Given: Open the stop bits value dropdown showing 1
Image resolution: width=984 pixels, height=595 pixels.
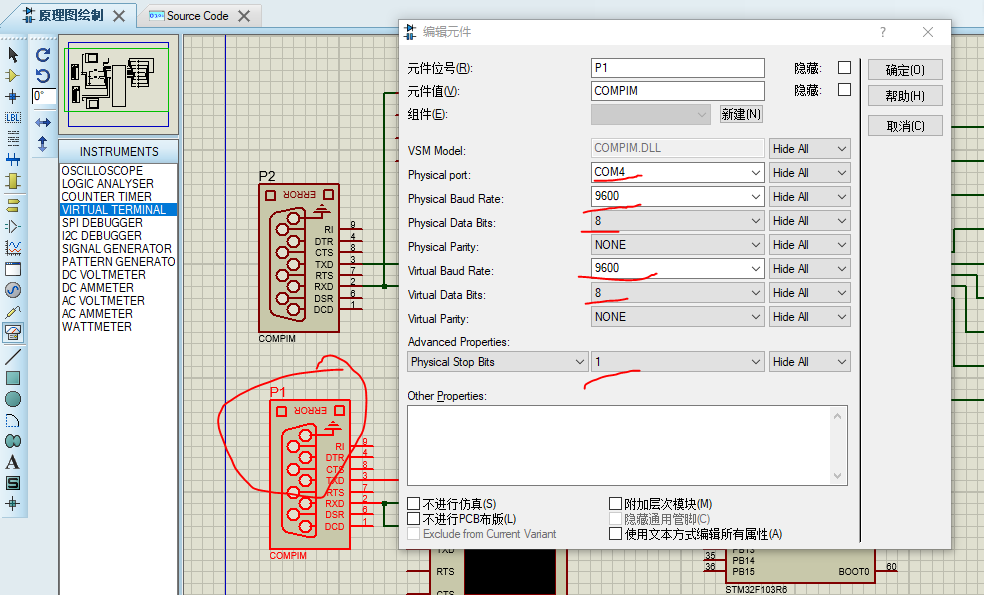Looking at the screenshot, I should point(678,362).
